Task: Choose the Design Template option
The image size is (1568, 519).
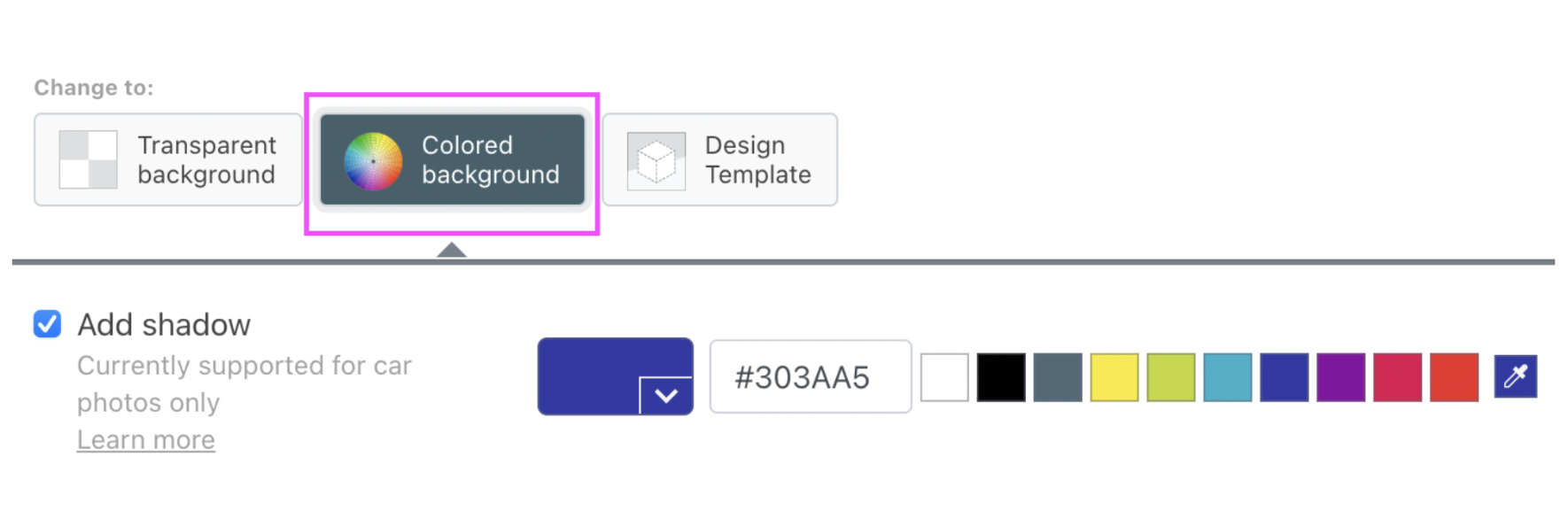Action: [720, 159]
